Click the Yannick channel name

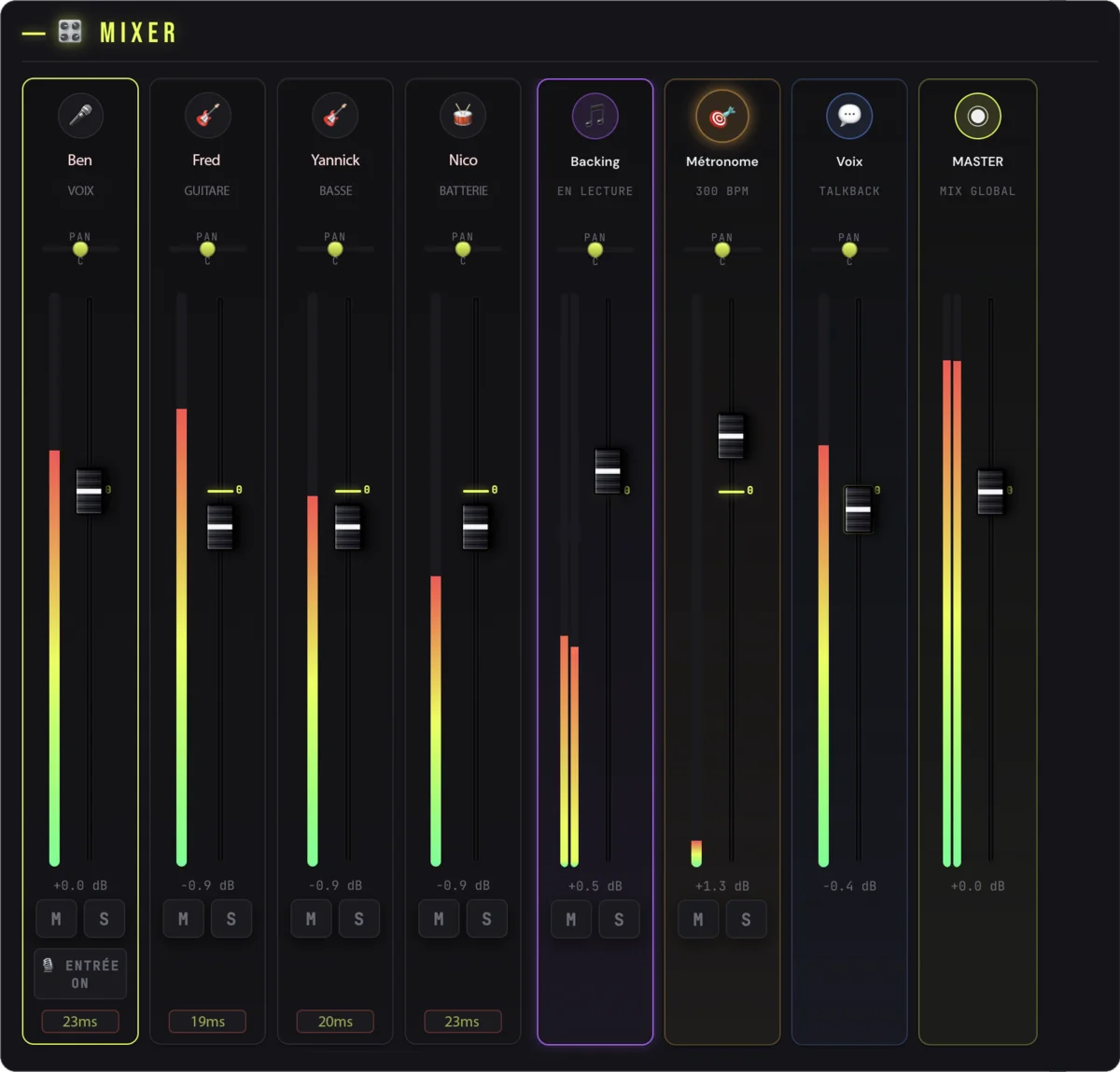click(335, 160)
